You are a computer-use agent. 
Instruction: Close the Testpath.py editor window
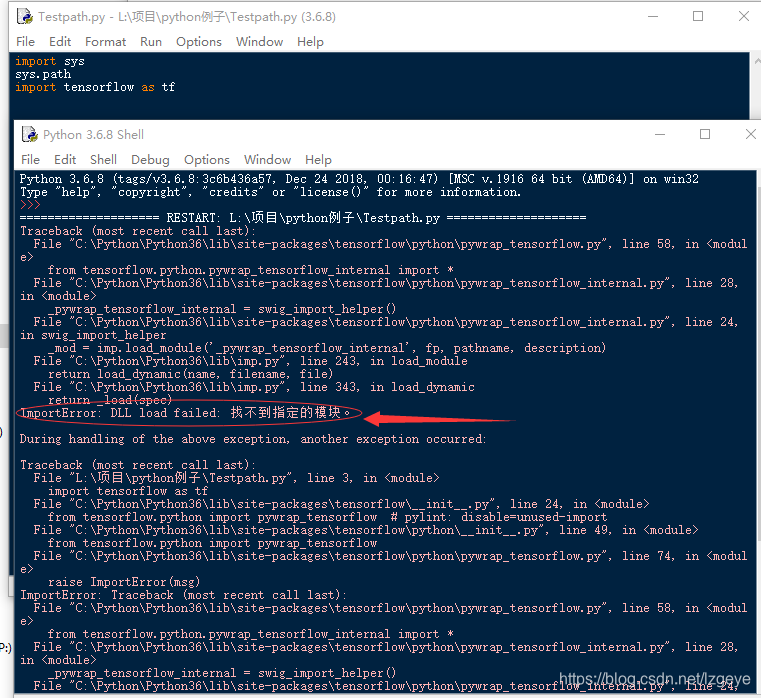coord(744,17)
